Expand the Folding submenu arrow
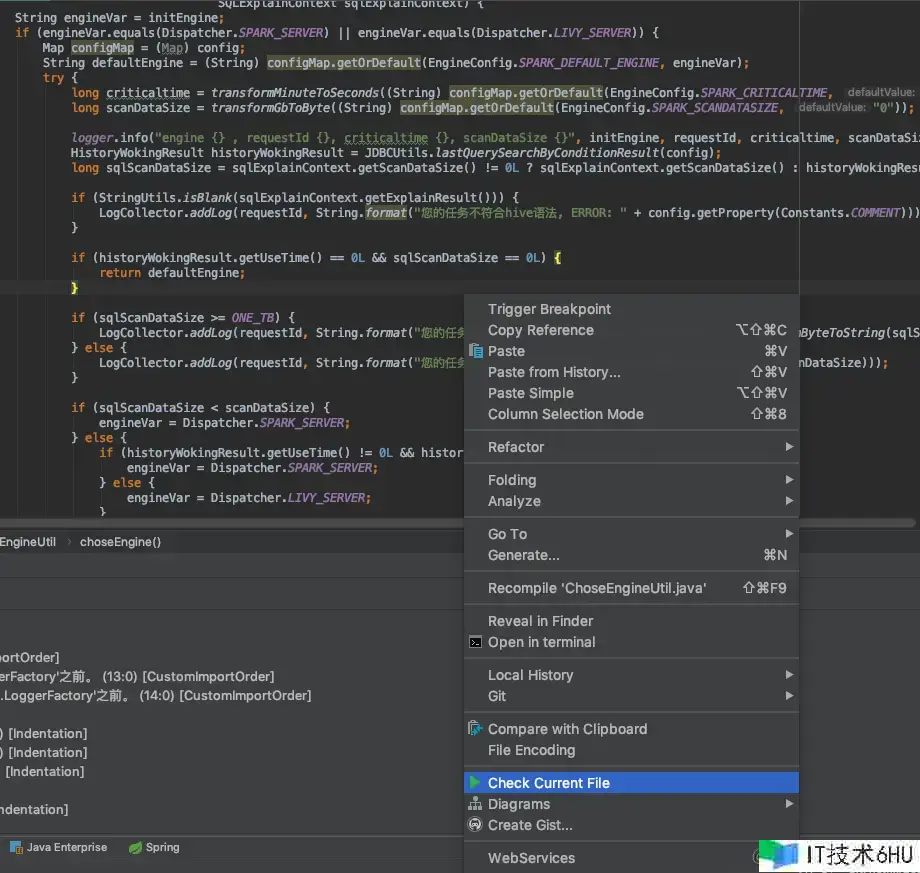Viewport: 920px width, 873px height. tap(789, 480)
